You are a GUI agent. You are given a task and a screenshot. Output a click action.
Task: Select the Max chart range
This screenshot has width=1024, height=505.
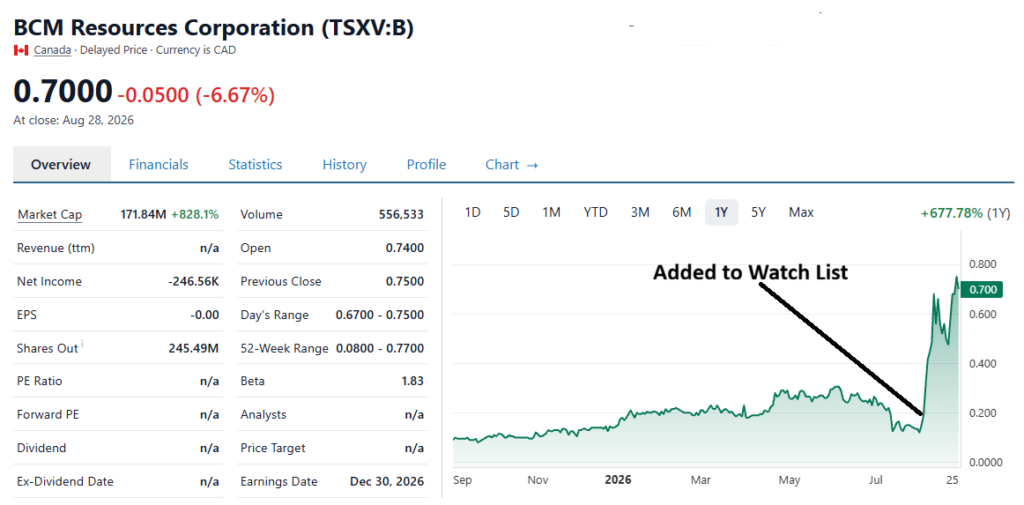801,212
